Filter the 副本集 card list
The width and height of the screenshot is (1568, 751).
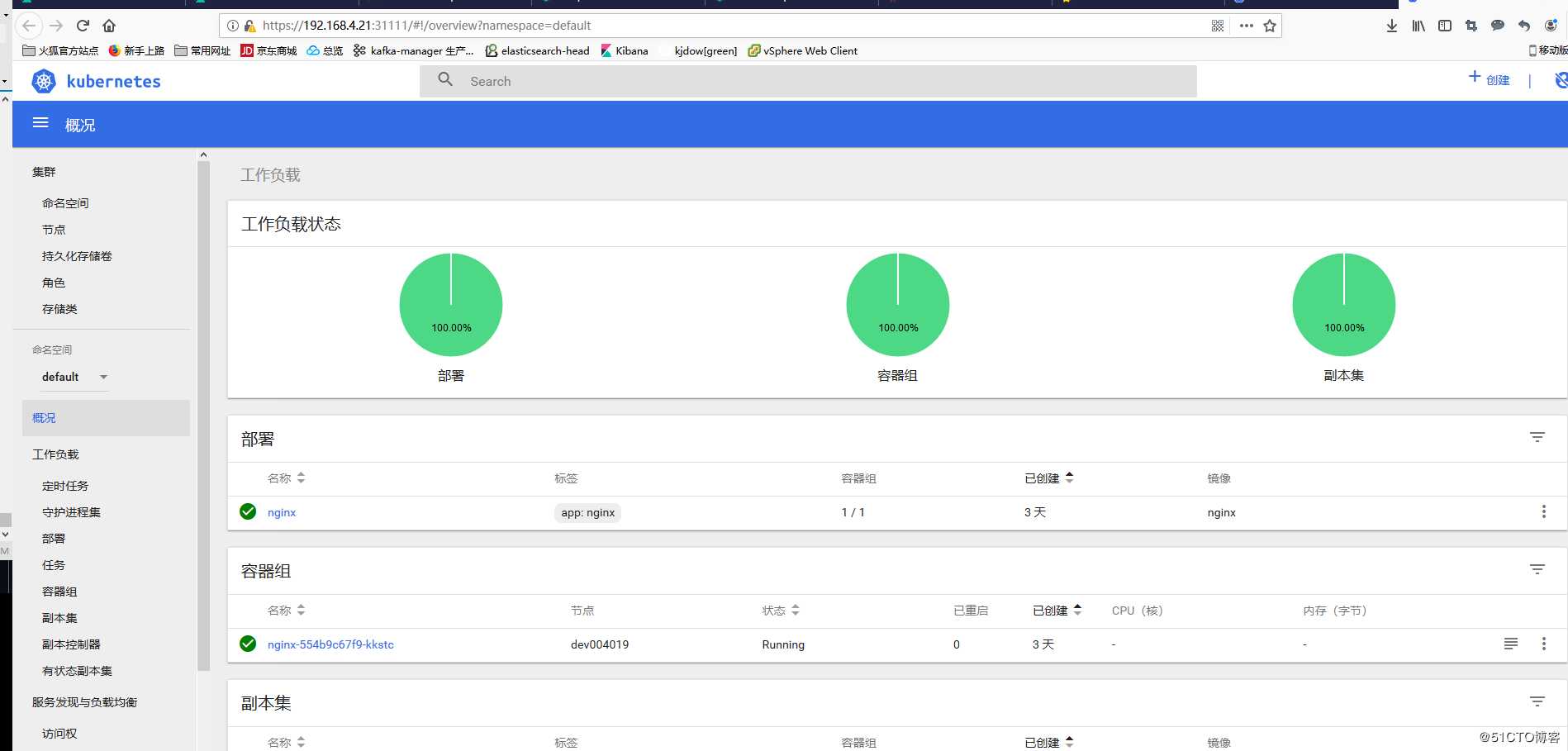(x=1537, y=701)
